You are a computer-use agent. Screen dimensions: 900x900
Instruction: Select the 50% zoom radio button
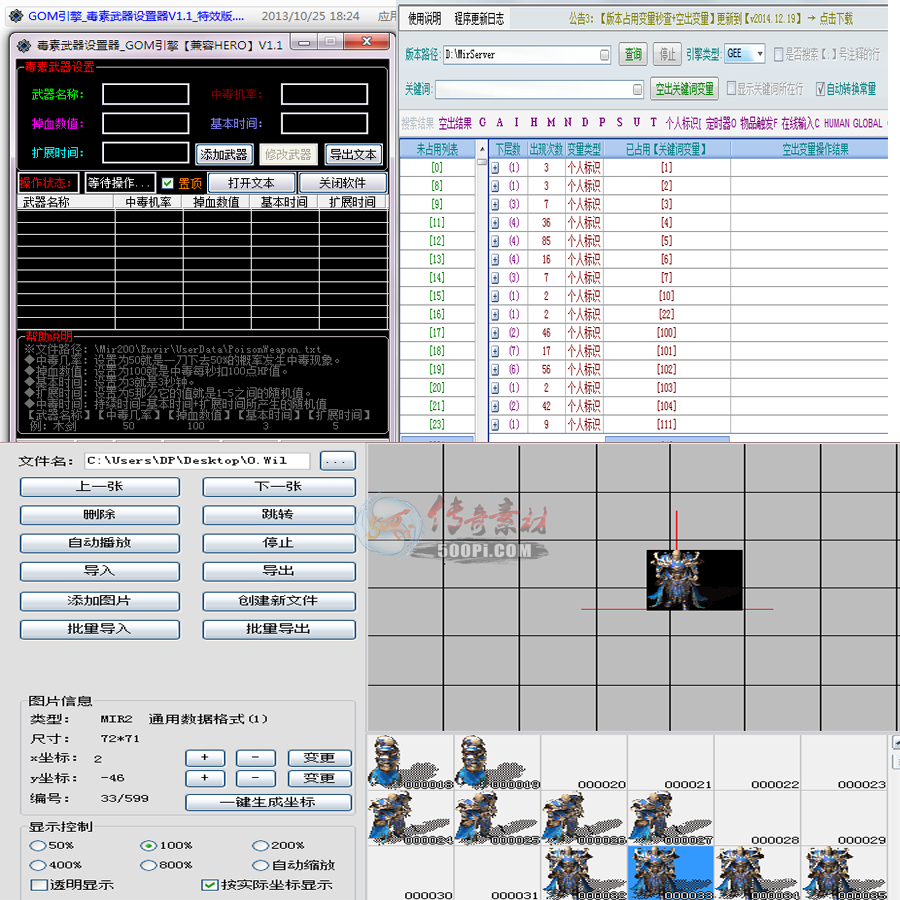click(x=38, y=845)
